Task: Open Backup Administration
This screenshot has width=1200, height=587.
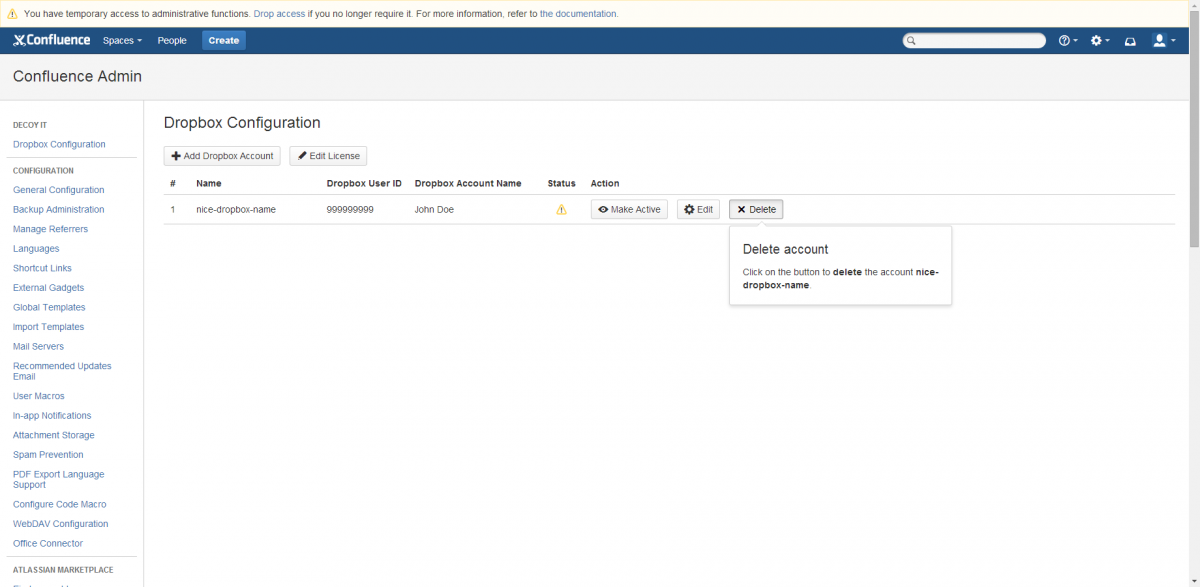Action: tap(58, 210)
